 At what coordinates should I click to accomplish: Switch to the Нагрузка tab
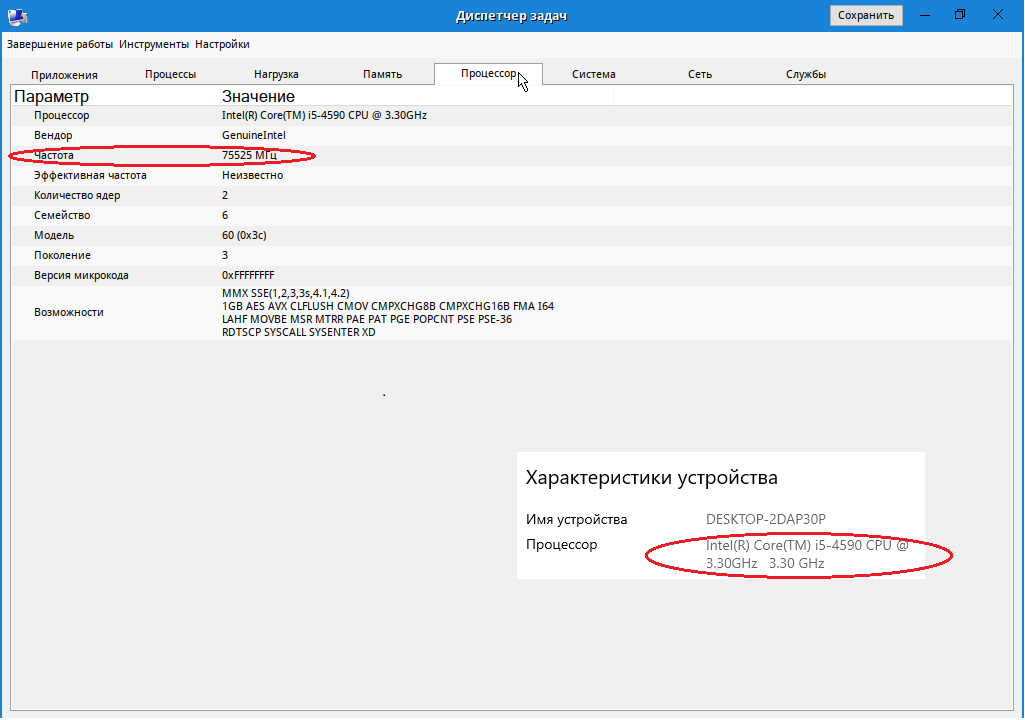(277, 75)
